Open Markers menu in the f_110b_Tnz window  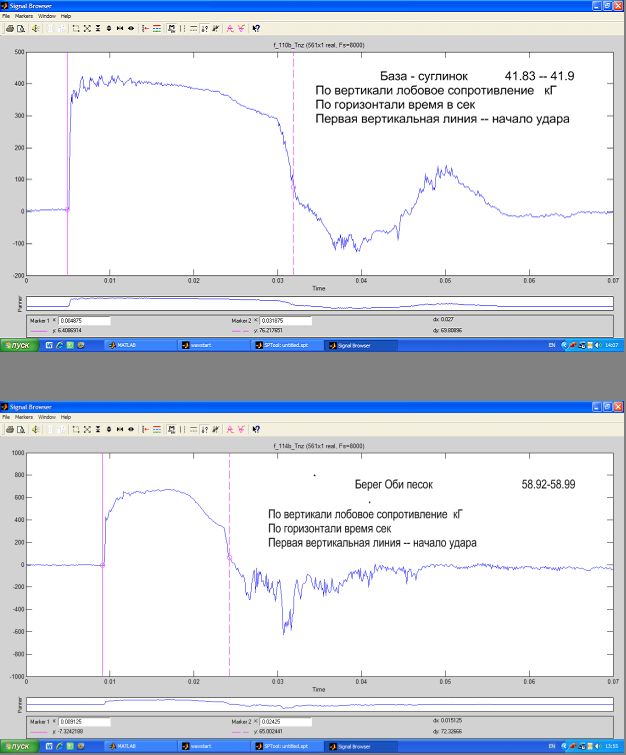coord(33,17)
